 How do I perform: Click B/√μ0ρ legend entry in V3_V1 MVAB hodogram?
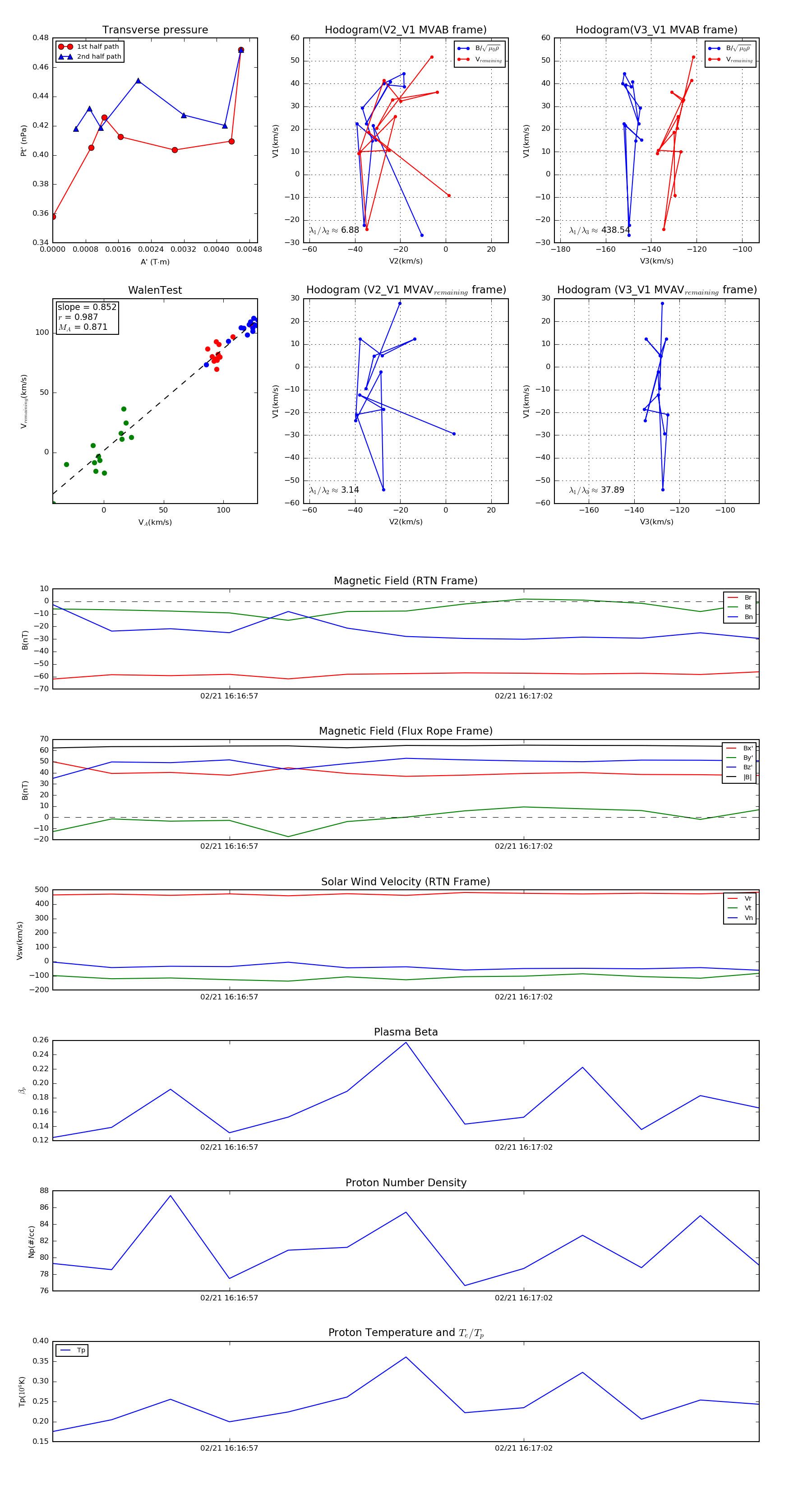[x=730, y=49]
